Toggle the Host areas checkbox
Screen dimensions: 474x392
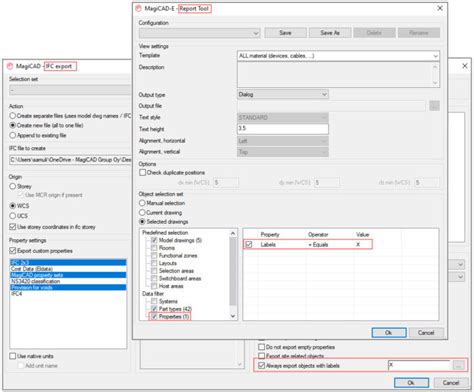154,286
